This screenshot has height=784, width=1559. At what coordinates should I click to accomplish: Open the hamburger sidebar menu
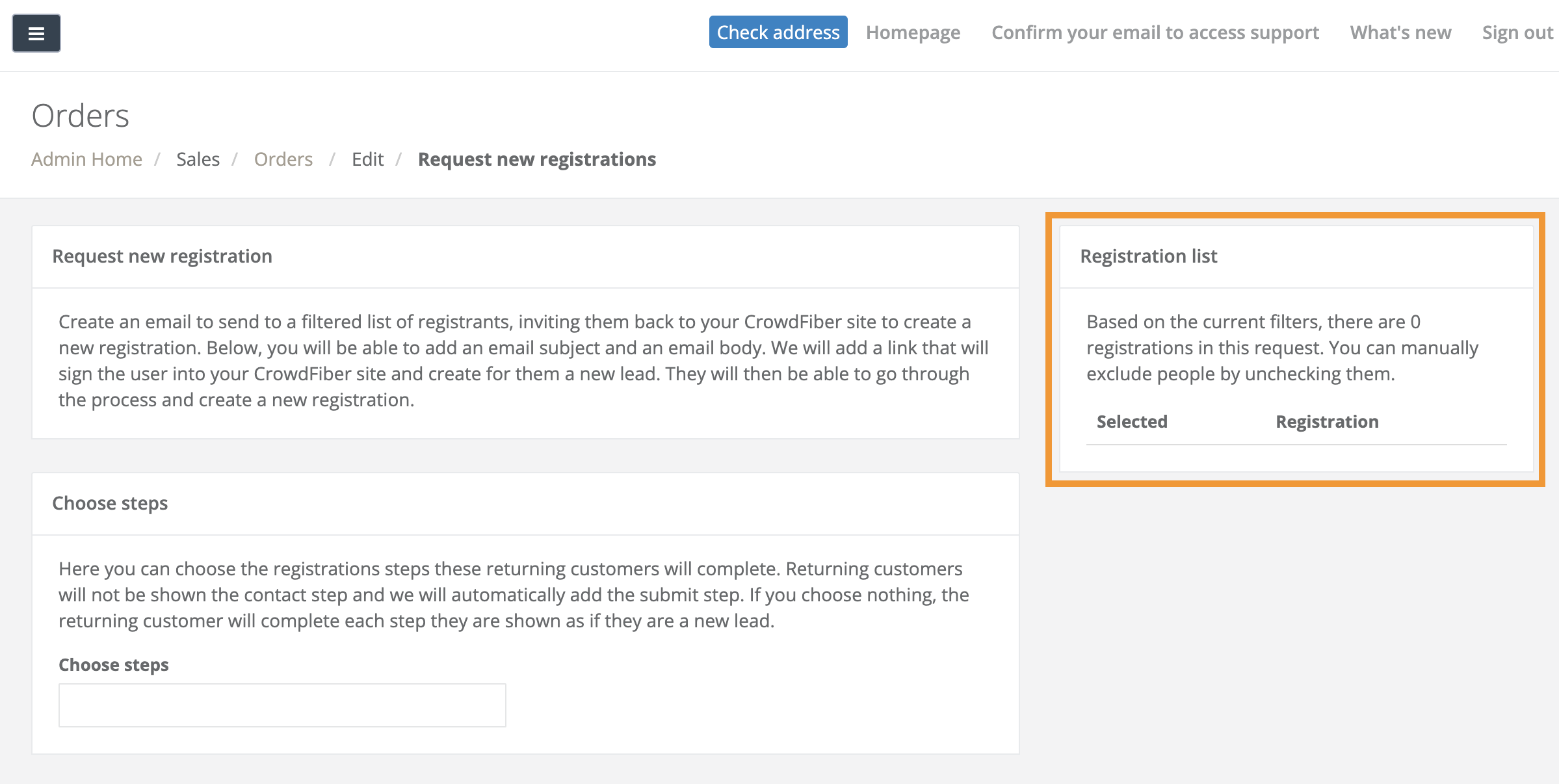click(x=36, y=33)
